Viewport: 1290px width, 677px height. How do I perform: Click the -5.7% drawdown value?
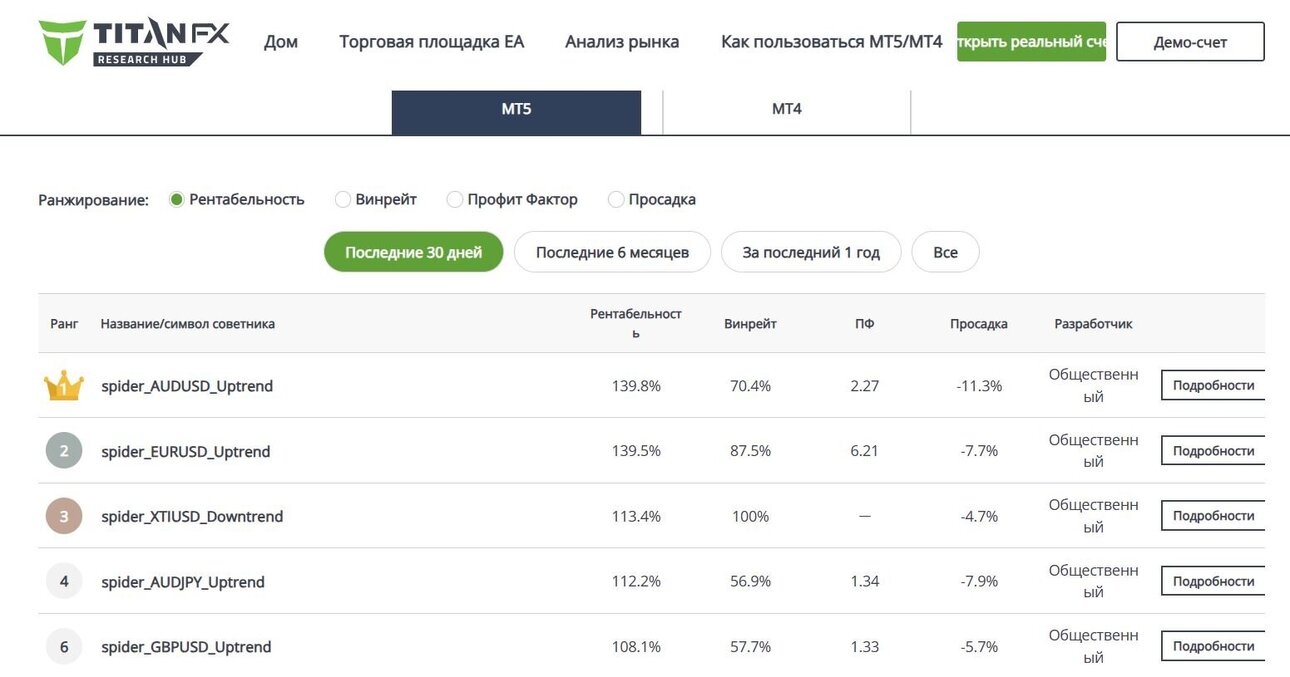(x=979, y=647)
